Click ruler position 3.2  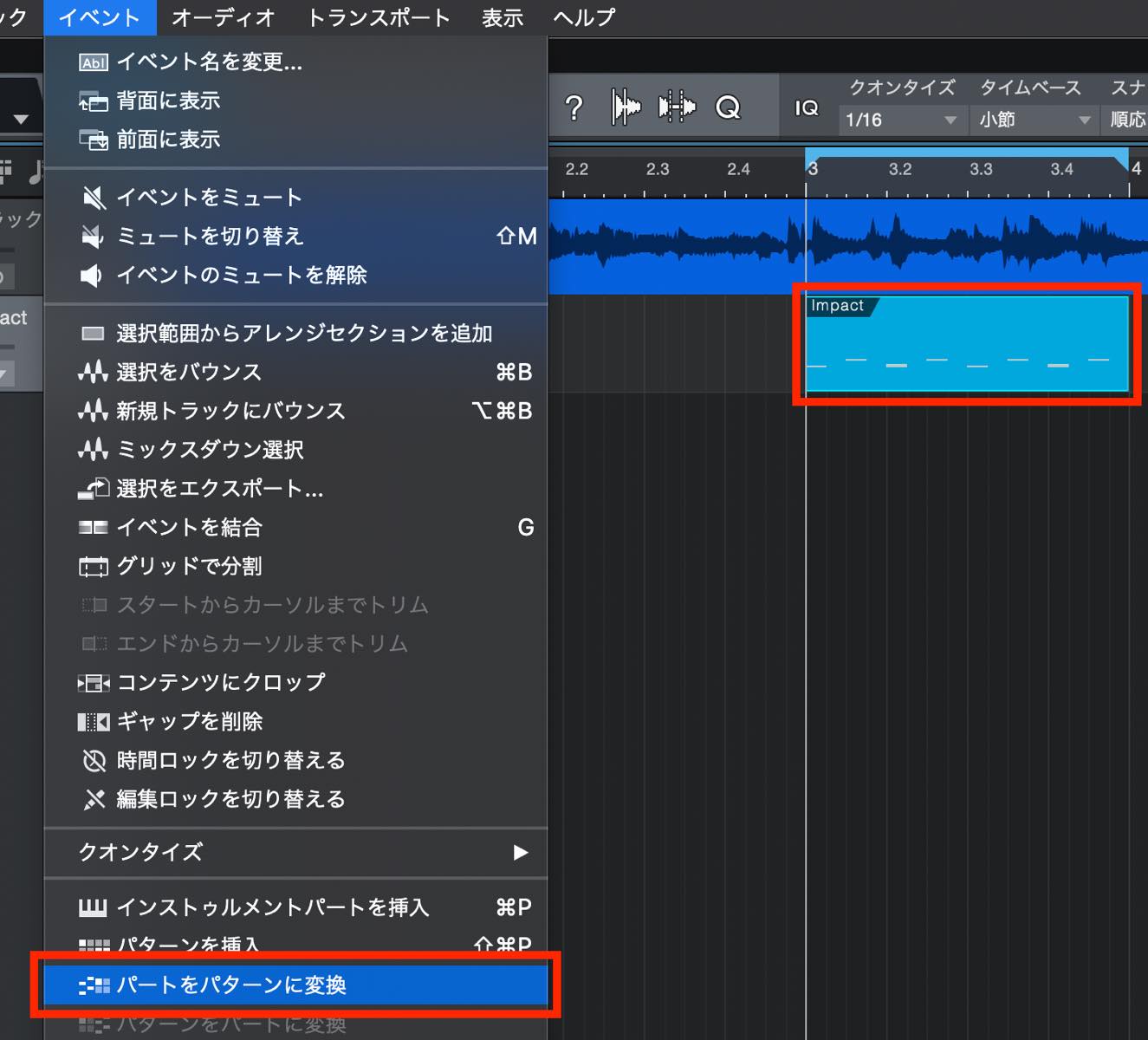(900, 169)
